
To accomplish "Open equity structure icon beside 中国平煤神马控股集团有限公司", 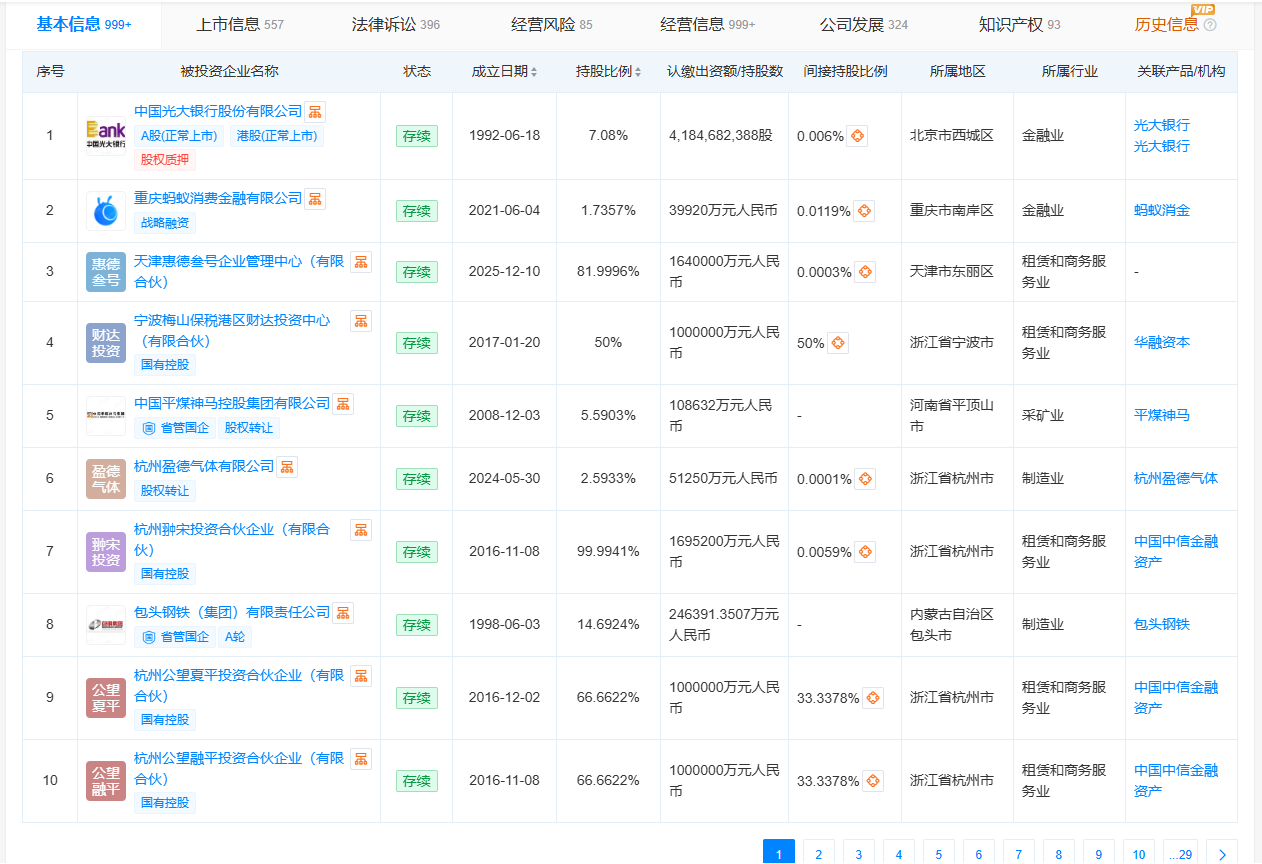I will tap(343, 404).
